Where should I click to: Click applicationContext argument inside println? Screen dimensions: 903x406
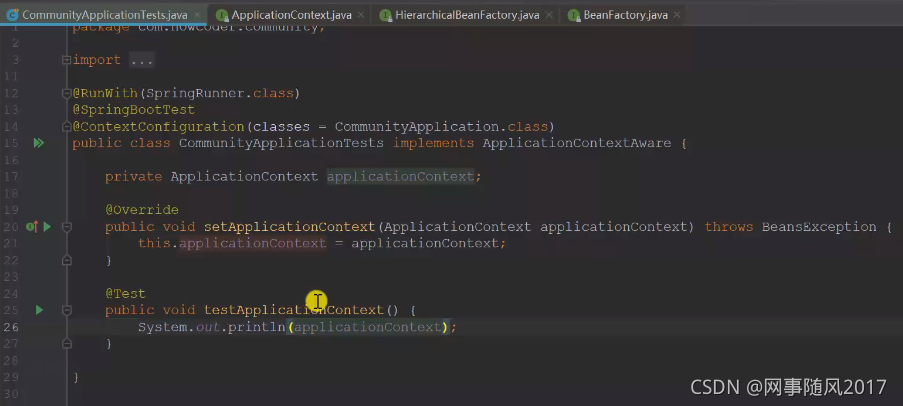pos(367,327)
